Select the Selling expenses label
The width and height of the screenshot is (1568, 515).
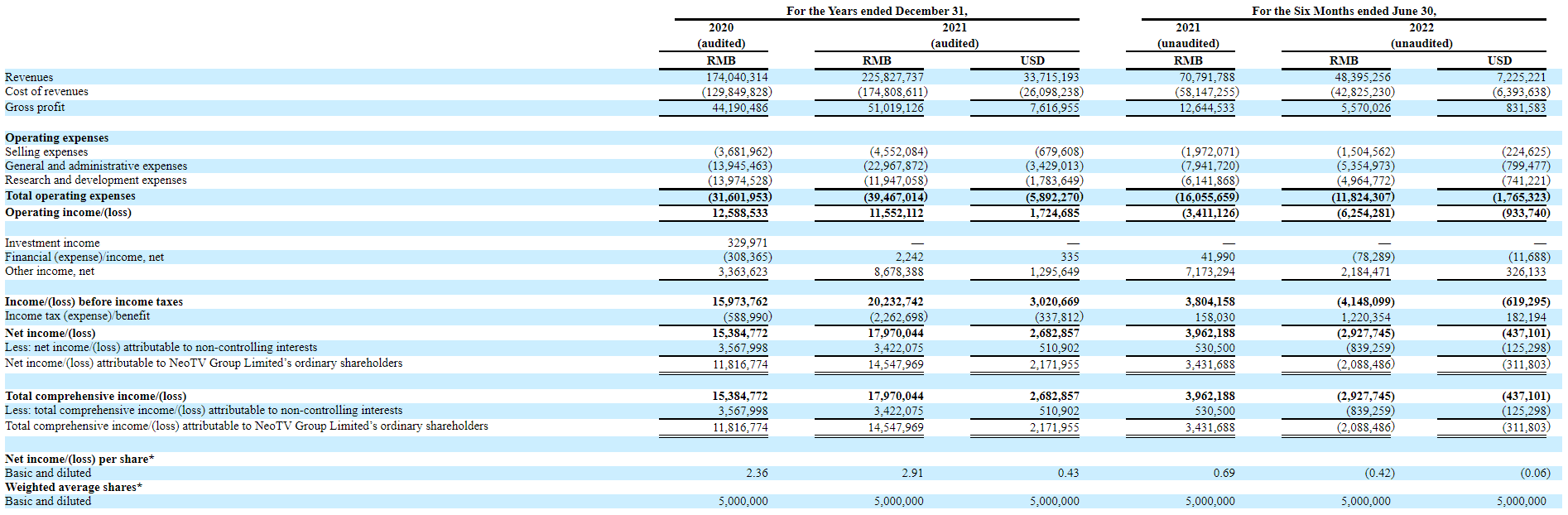[x=46, y=152]
